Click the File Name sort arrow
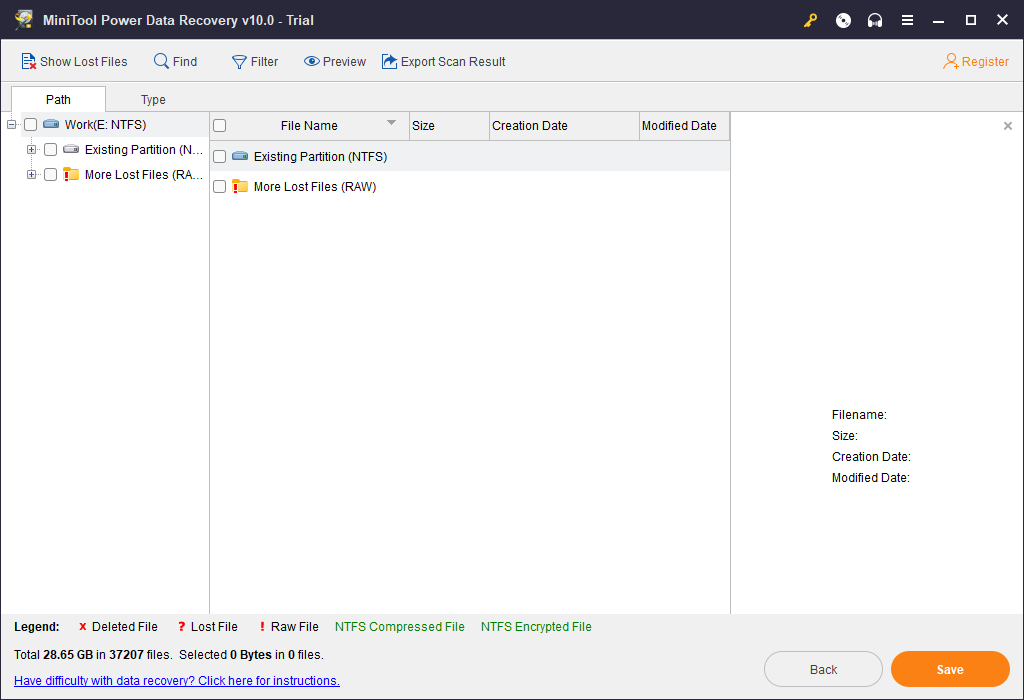The image size is (1024, 700). (391, 122)
